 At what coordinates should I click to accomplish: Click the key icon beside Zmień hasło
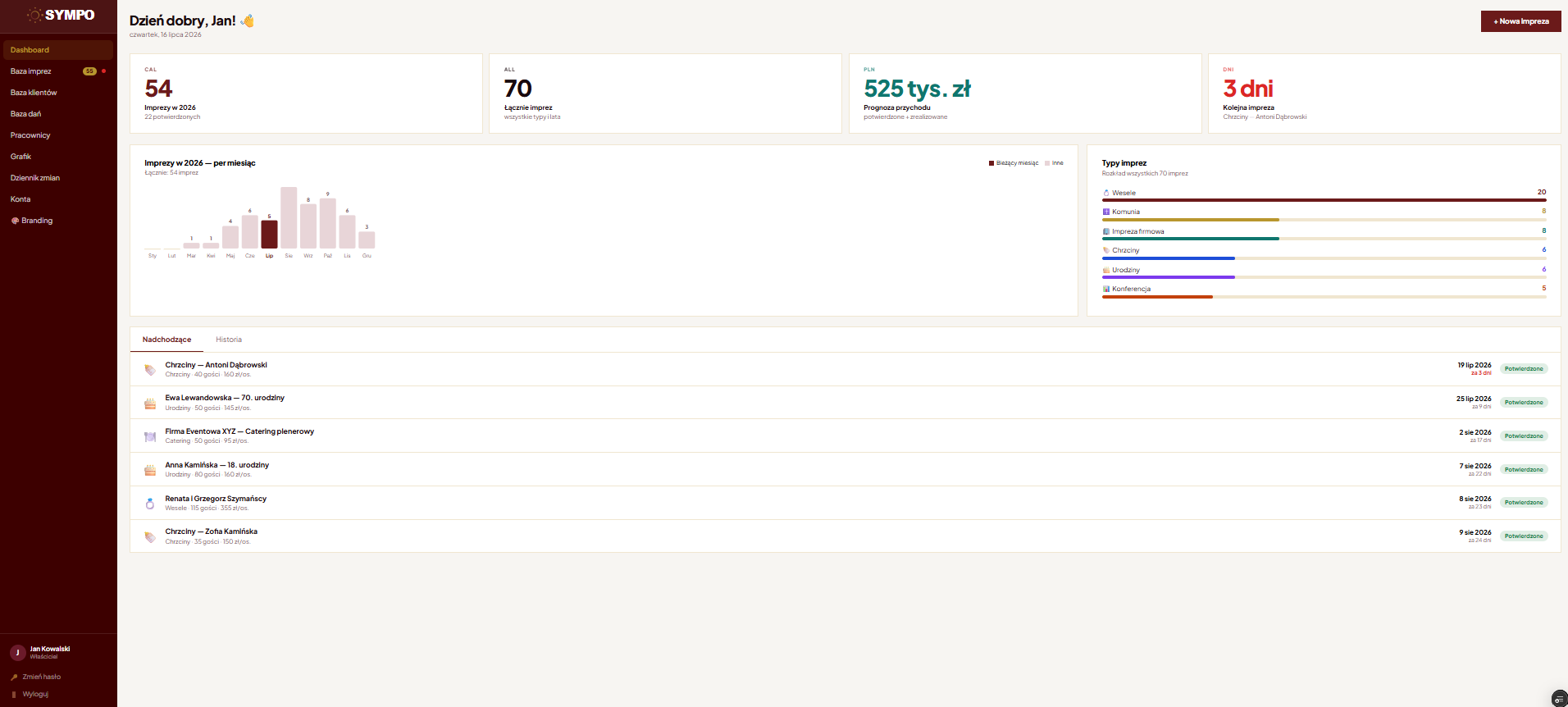coord(14,677)
